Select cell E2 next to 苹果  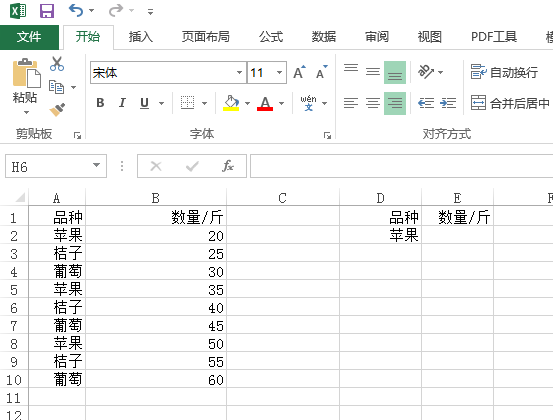(457, 235)
